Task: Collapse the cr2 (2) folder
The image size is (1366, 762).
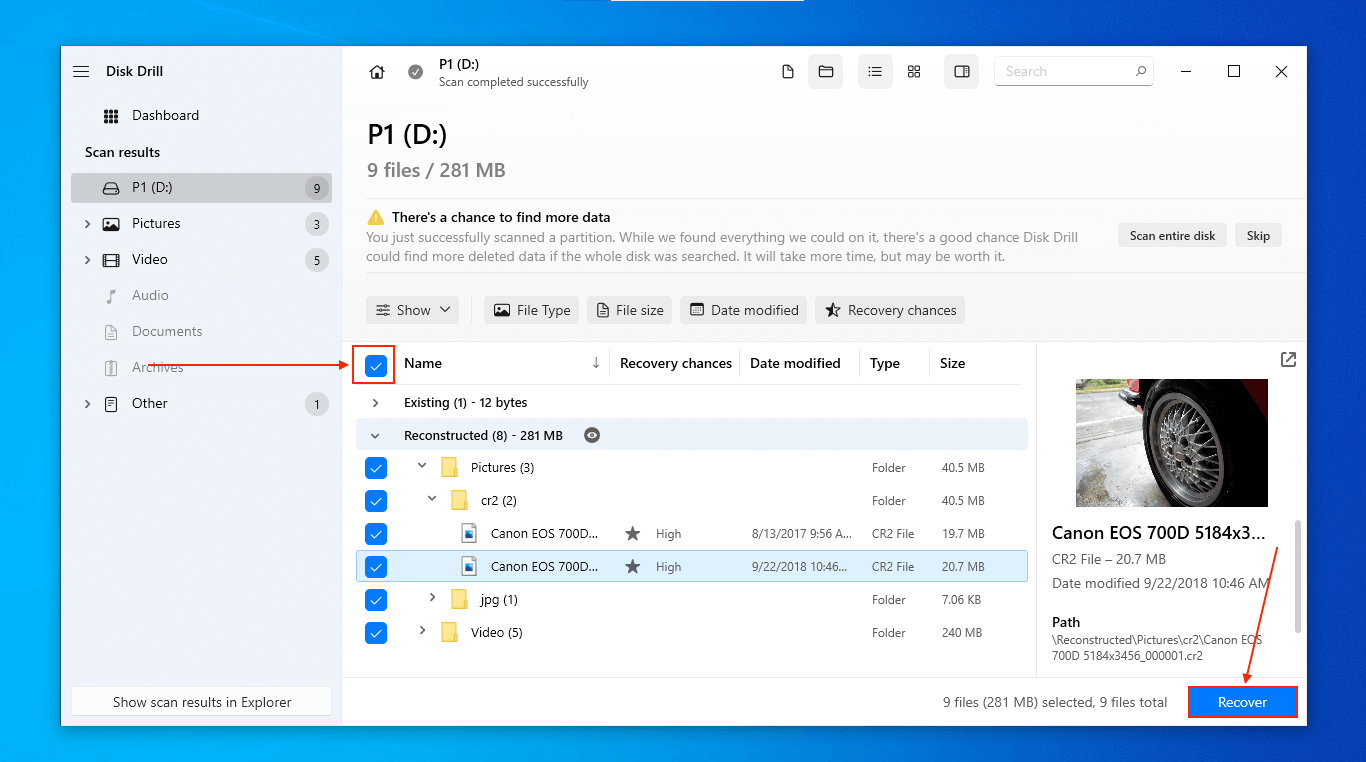Action: tap(432, 498)
